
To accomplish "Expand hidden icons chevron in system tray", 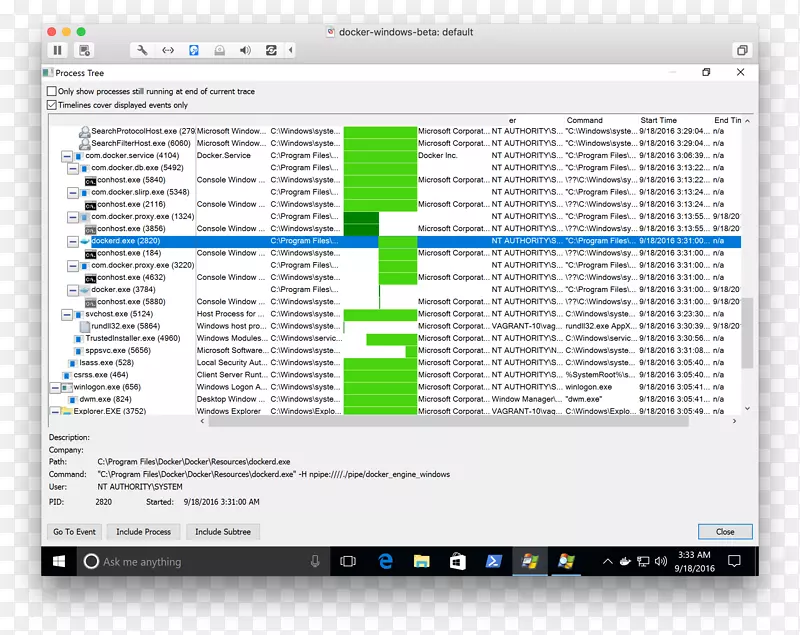I will pyautogui.click(x=608, y=561).
